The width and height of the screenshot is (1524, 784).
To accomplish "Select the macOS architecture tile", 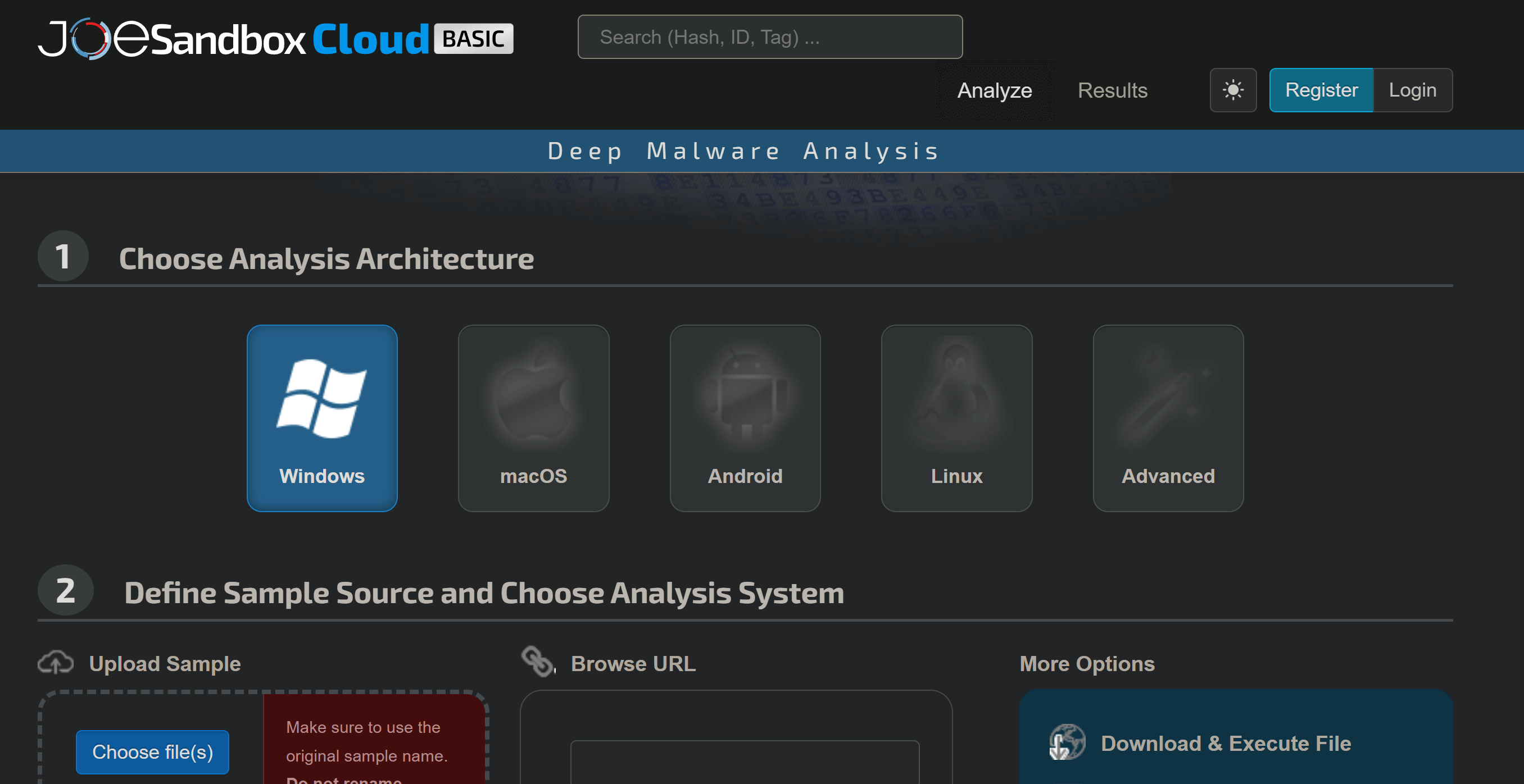I will click(x=534, y=418).
